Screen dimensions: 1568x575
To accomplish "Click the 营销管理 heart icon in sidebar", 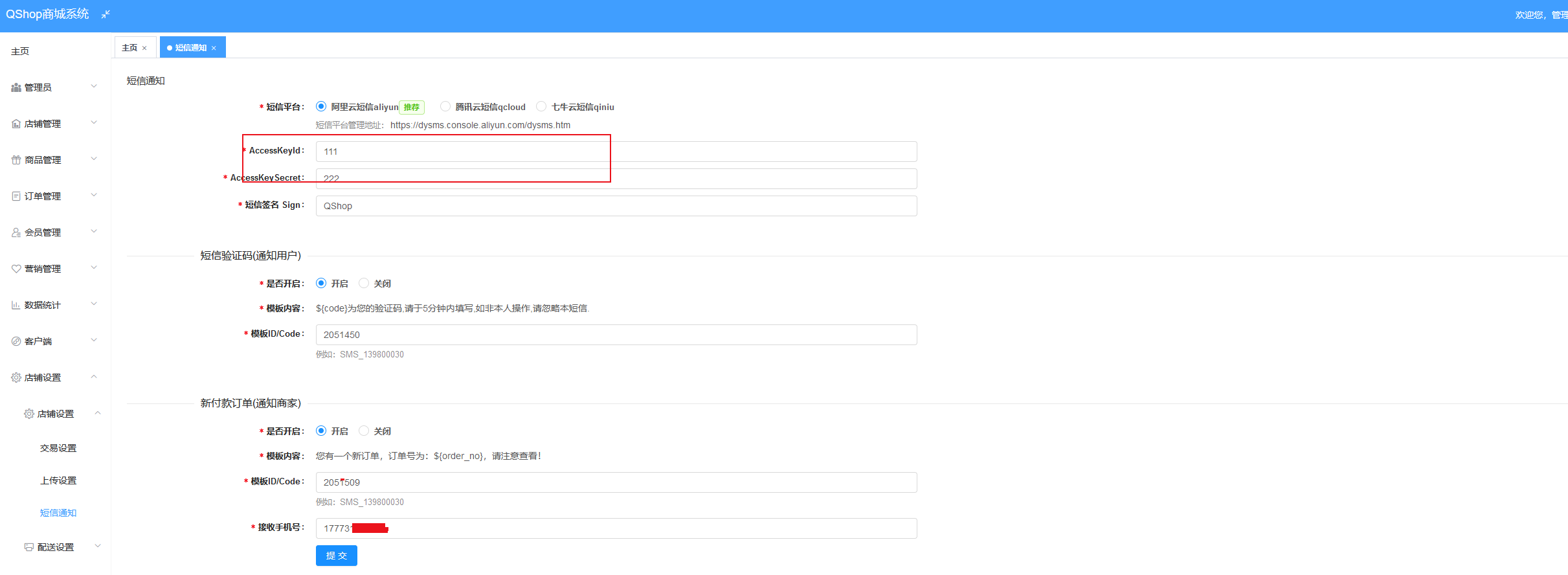I will (x=16, y=269).
